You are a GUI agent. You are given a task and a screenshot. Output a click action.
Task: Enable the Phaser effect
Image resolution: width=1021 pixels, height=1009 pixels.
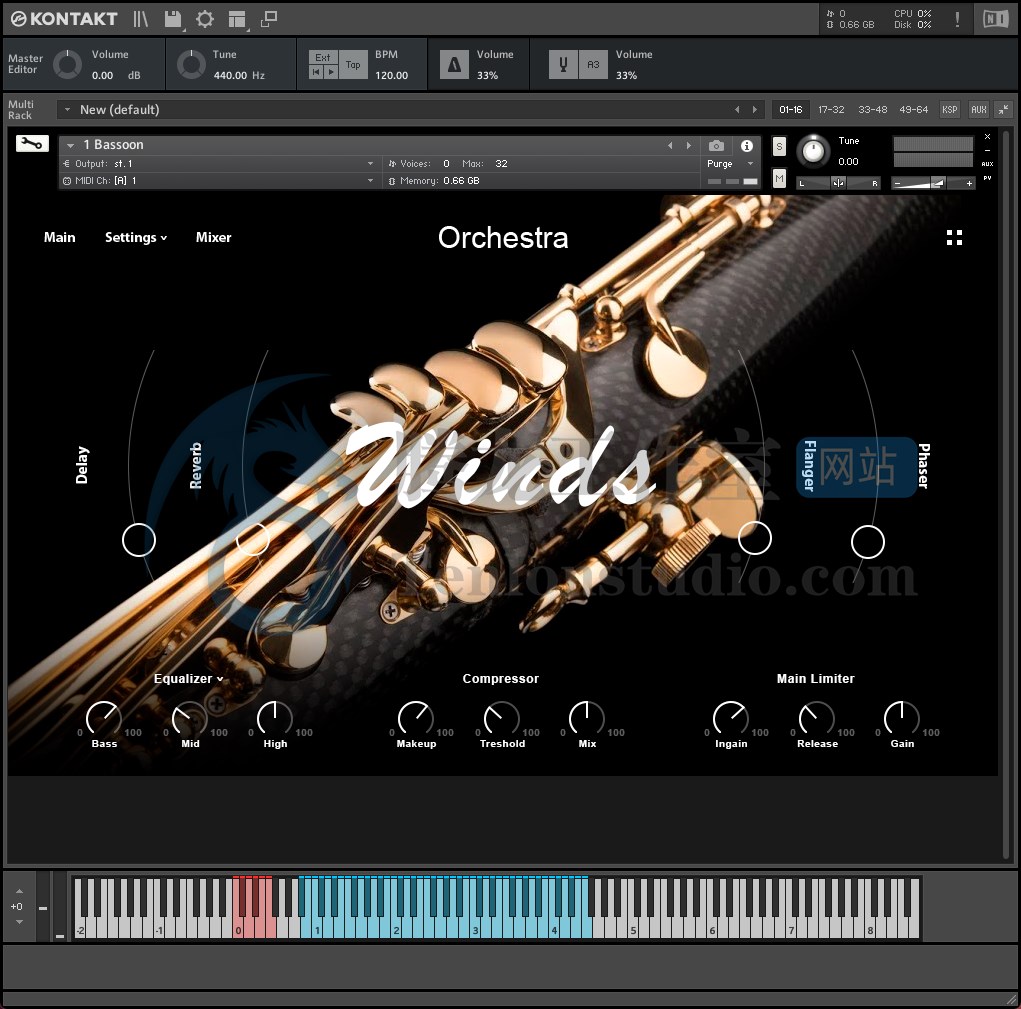click(923, 466)
